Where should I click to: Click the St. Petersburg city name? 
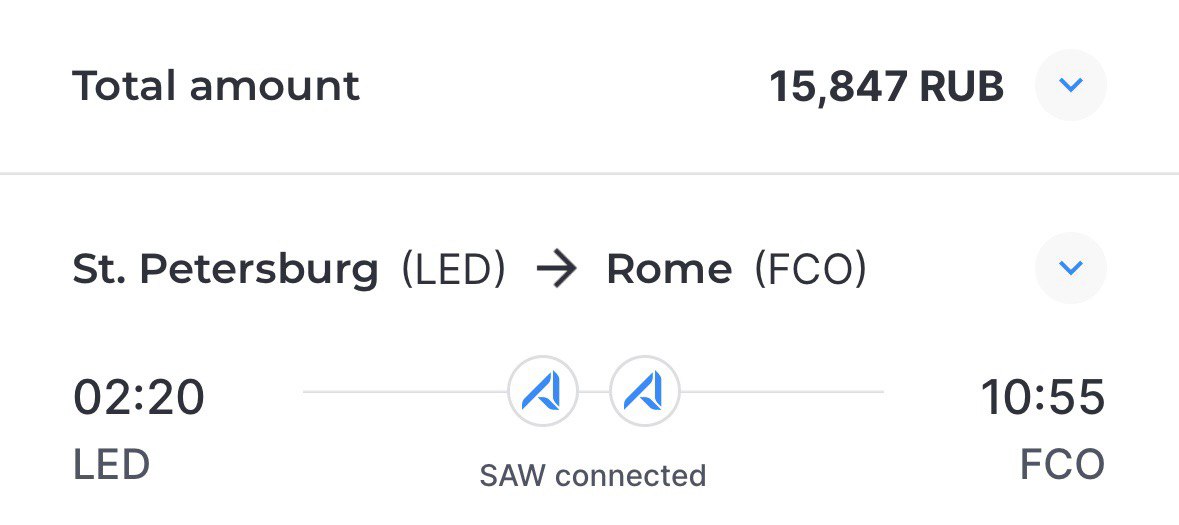tap(226, 269)
